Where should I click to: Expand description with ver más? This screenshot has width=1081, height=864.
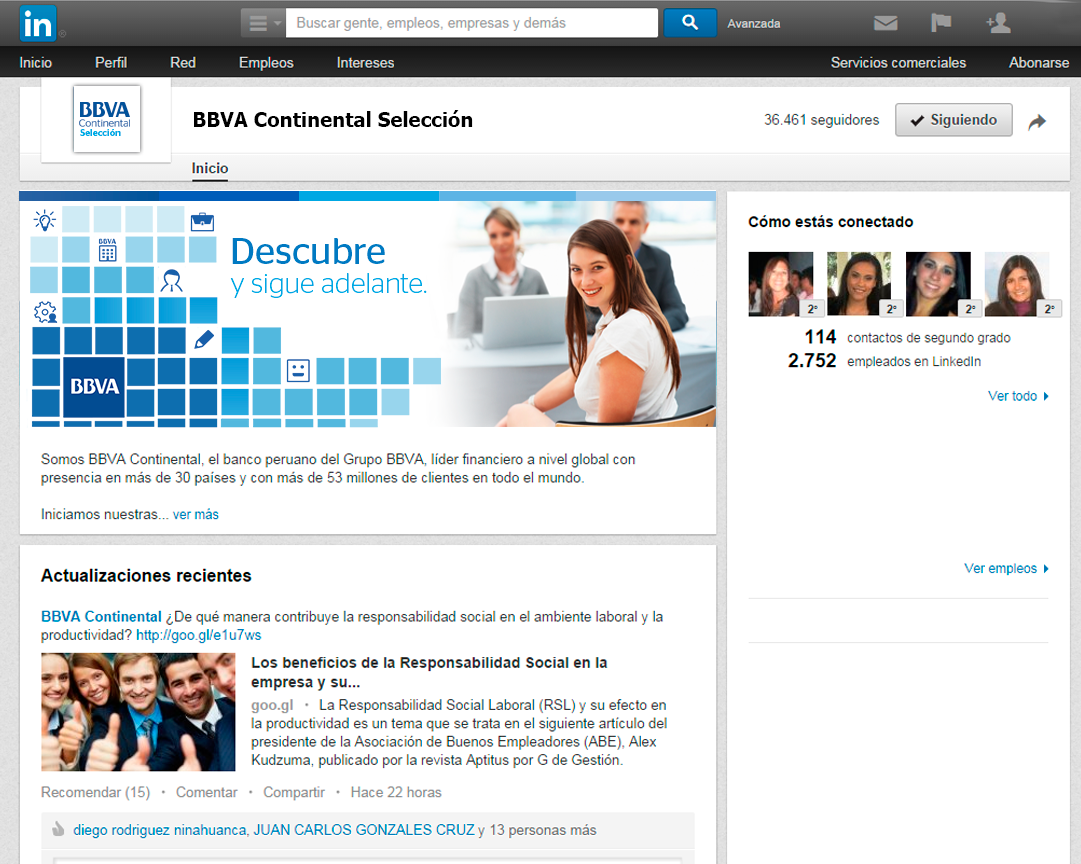(196, 514)
